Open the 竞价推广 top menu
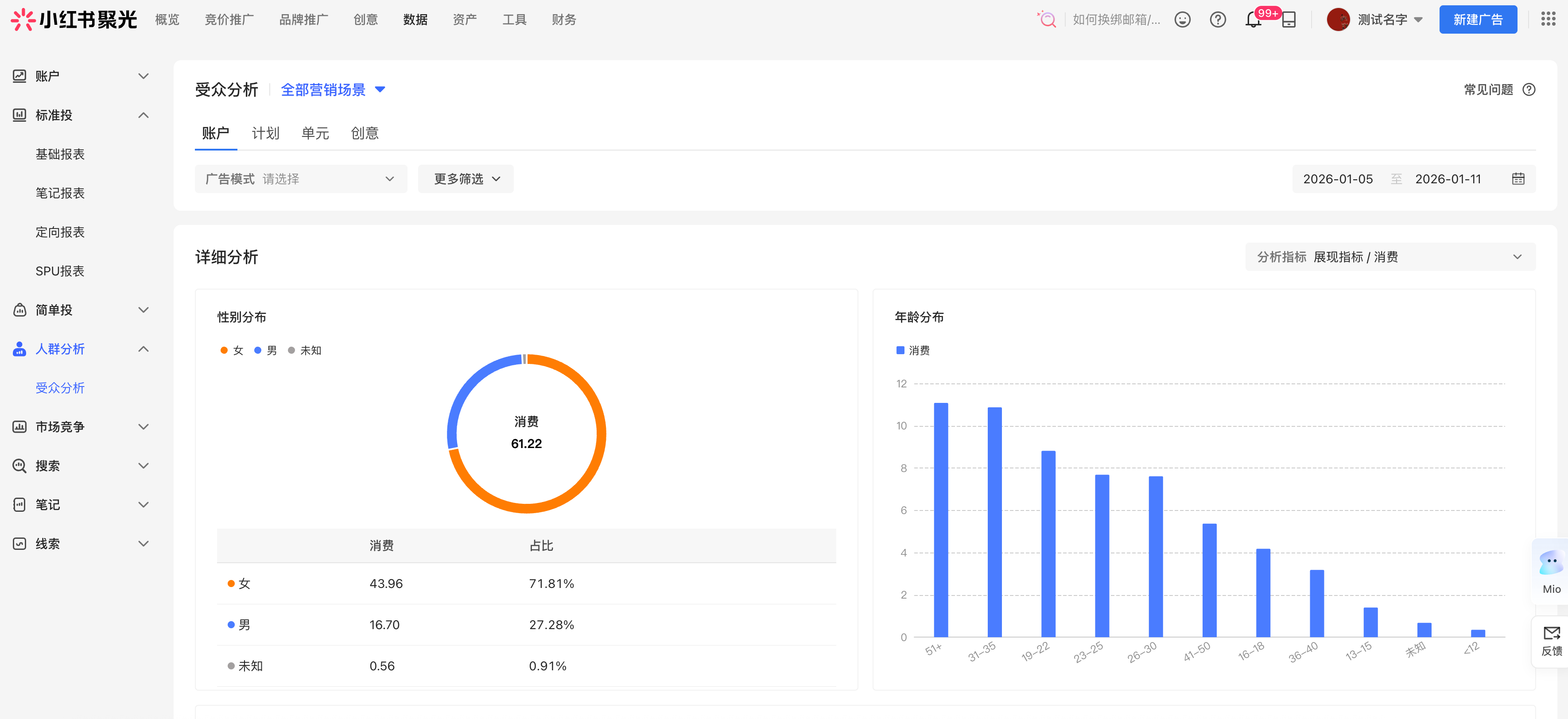1568x719 pixels. coord(229,19)
